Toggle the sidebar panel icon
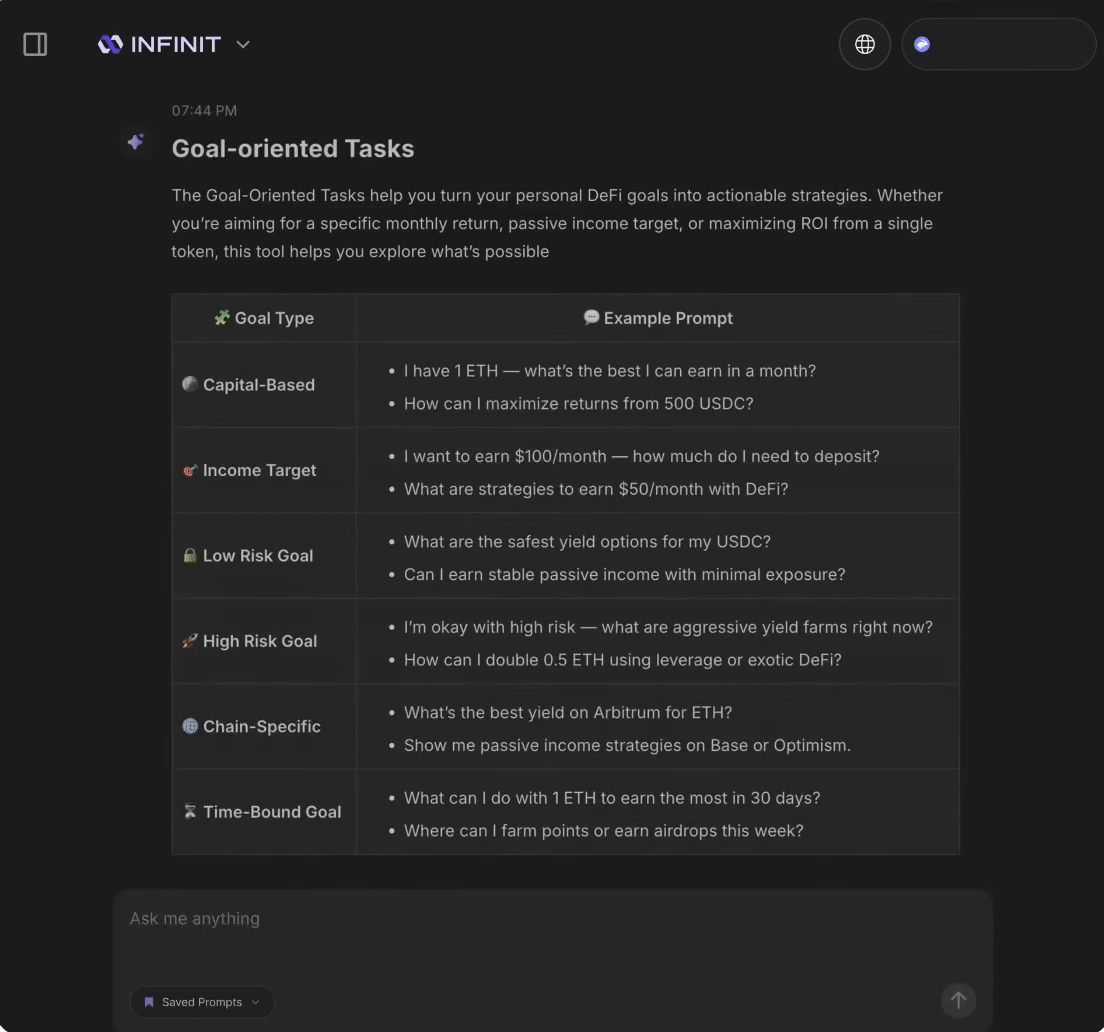Screen dimensions: 1104x1032 (x=35, y=44)
